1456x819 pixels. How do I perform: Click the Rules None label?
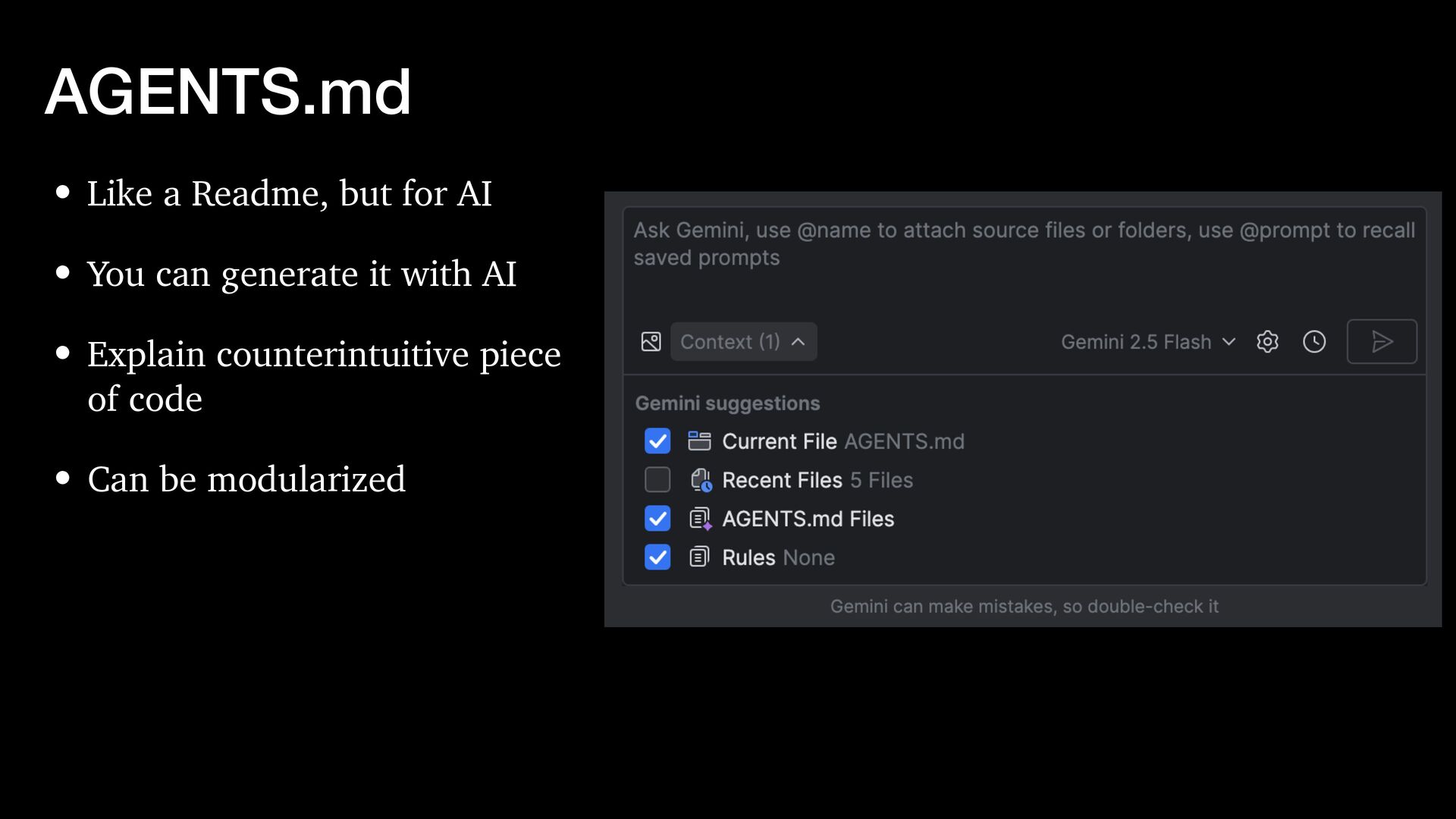(x=778, y=557)
